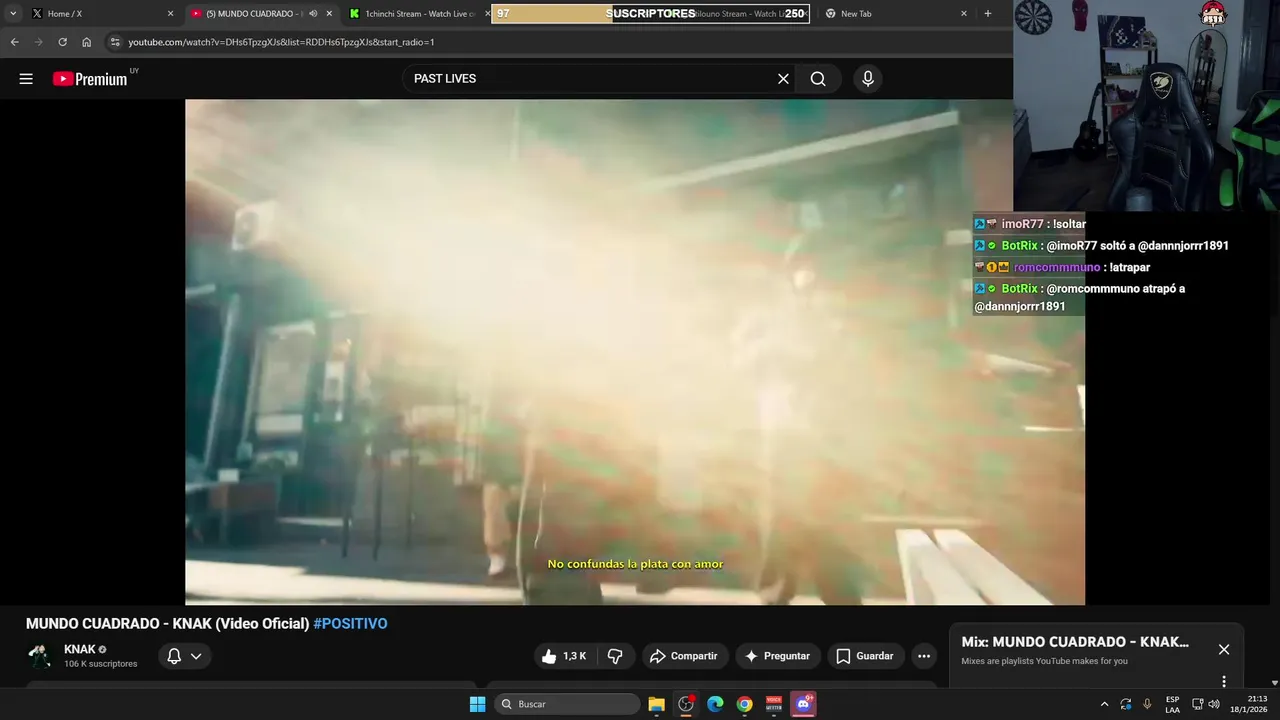Click the MUNDO CUADRADO video title
Screen dimensions: 1280x720
pyautogui.click(x=167, y=624)
